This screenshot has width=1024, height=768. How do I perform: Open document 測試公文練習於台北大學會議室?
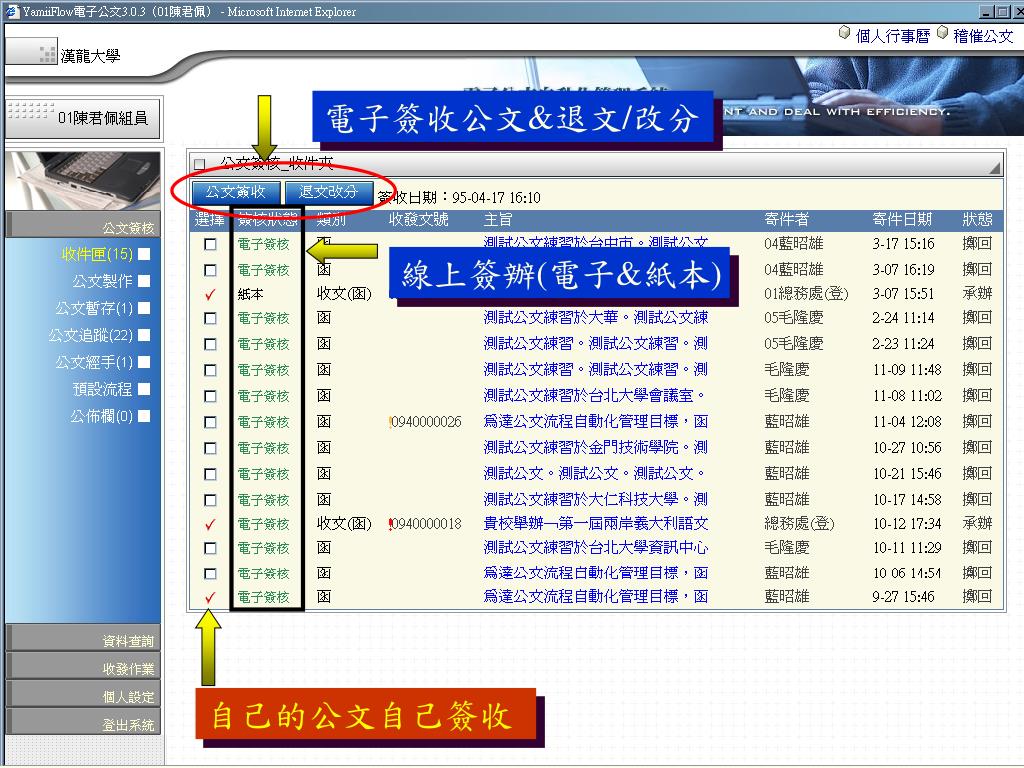(594, 395)
